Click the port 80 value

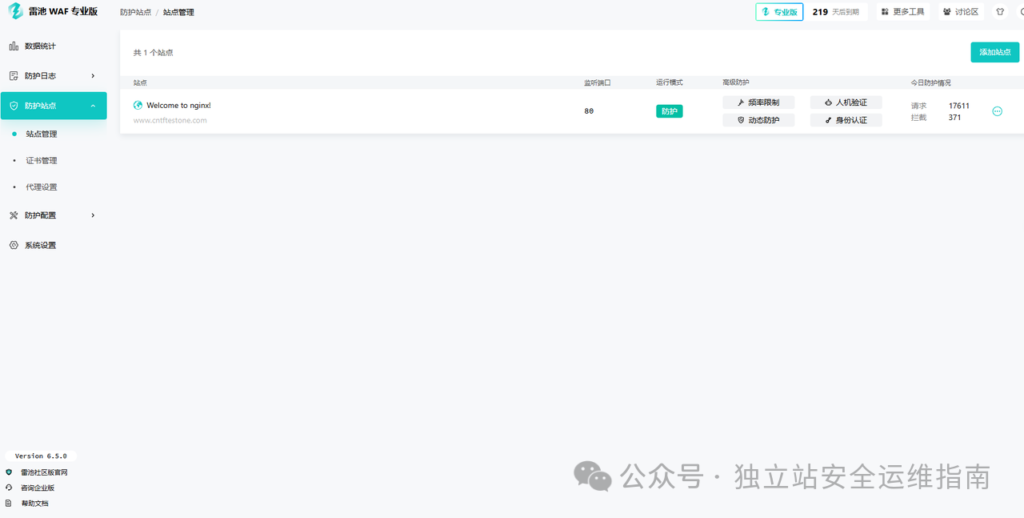(589, 112)
